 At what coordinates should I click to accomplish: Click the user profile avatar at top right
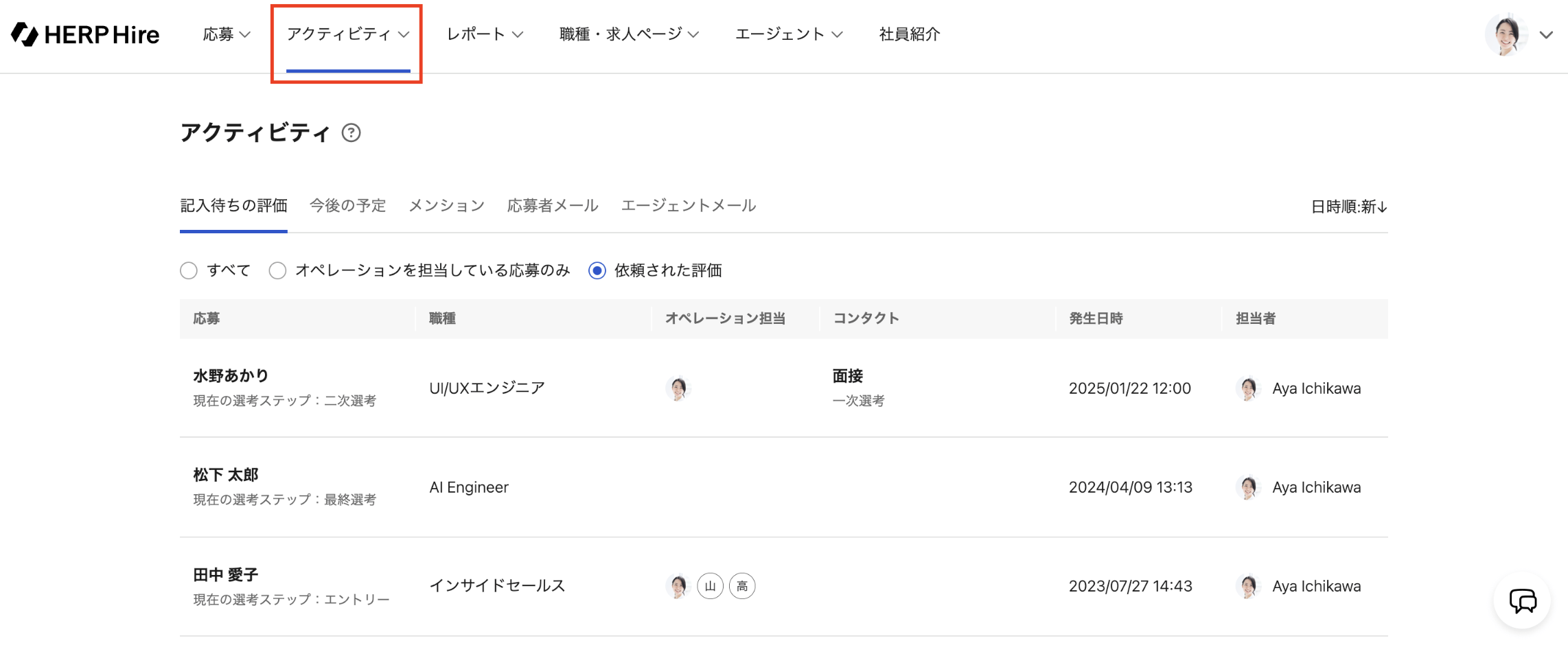pyautogui.click(x=1506, y=34)
